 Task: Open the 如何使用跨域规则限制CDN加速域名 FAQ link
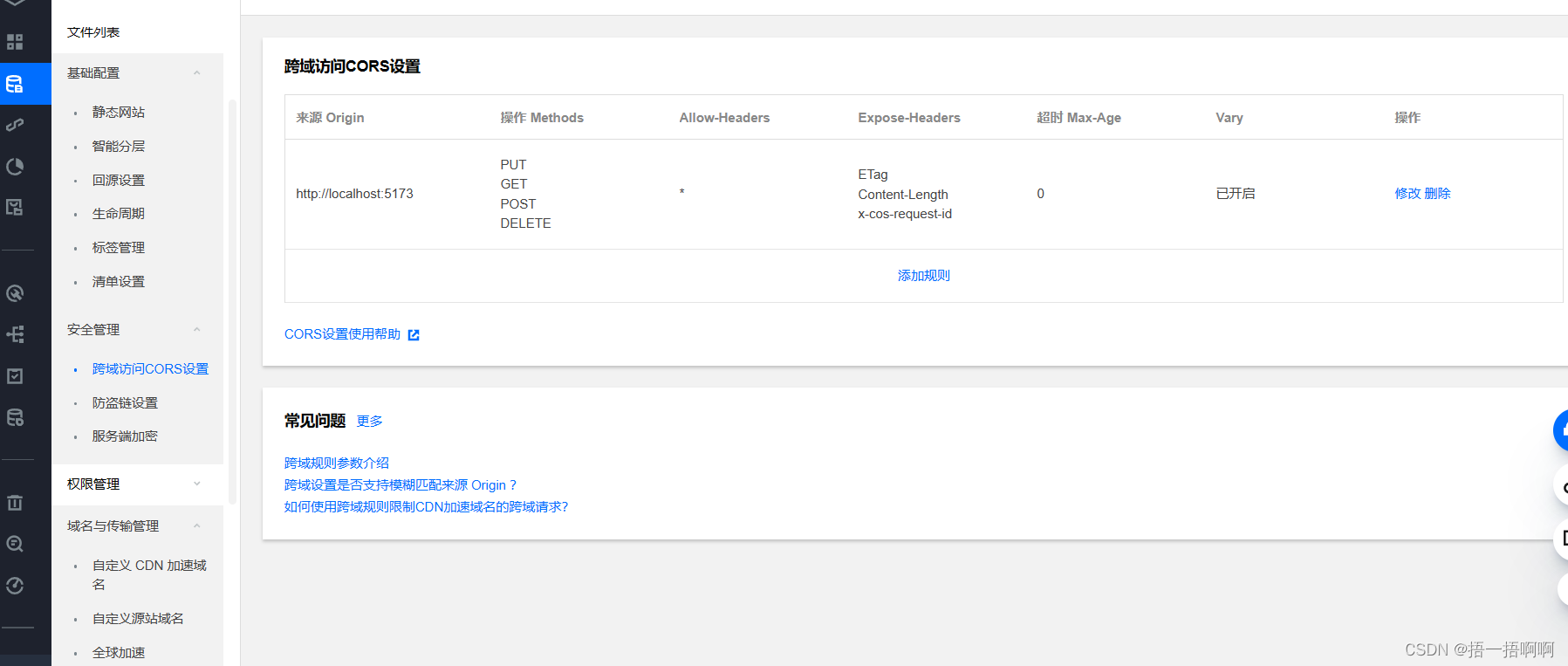tap(426, 507)
